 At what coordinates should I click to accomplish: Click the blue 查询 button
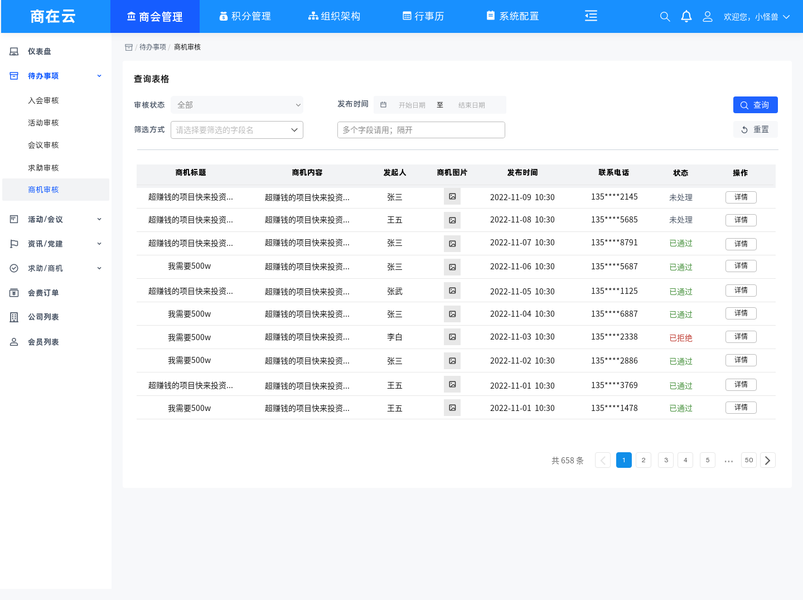click(755, 105)
